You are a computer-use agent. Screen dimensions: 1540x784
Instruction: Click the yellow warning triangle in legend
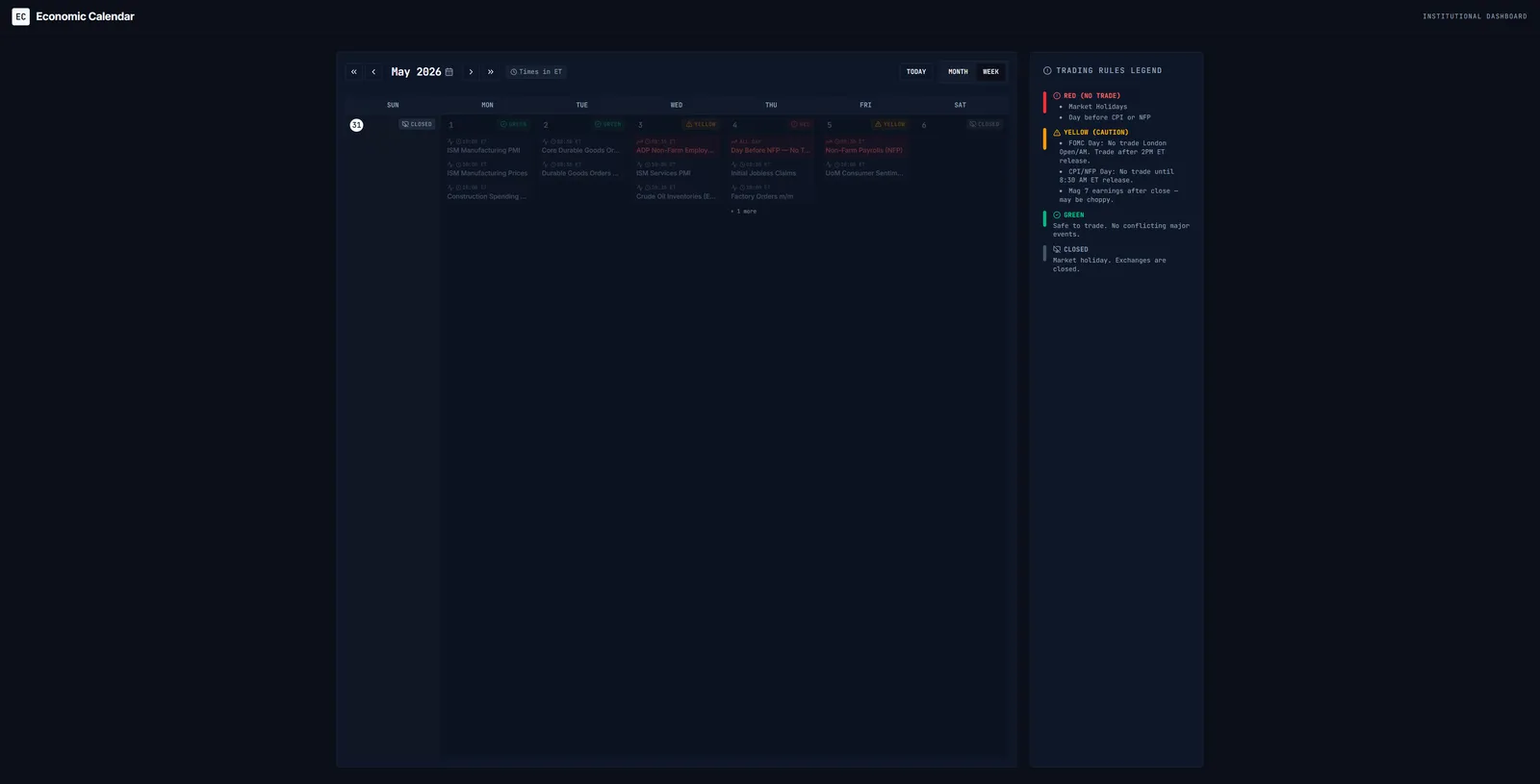pyautogui.click(x=1057, y=133)
